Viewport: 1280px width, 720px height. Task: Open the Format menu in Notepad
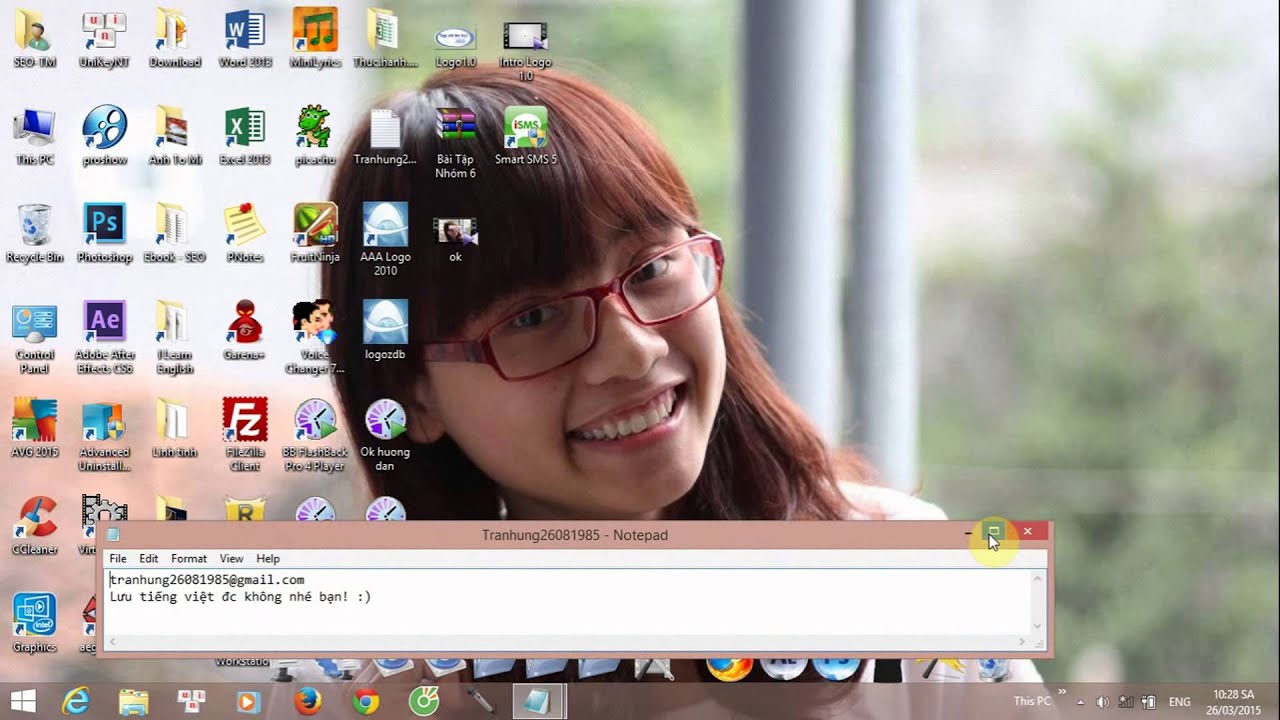[189, 559]
